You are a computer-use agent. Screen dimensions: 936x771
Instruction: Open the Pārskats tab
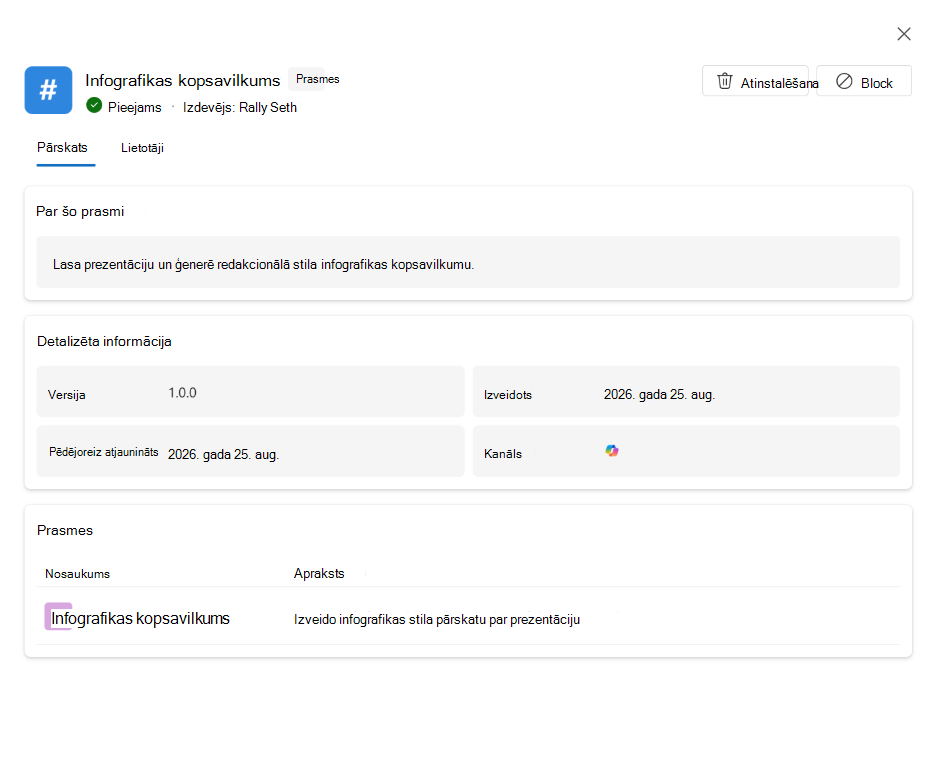coord(63,147)
